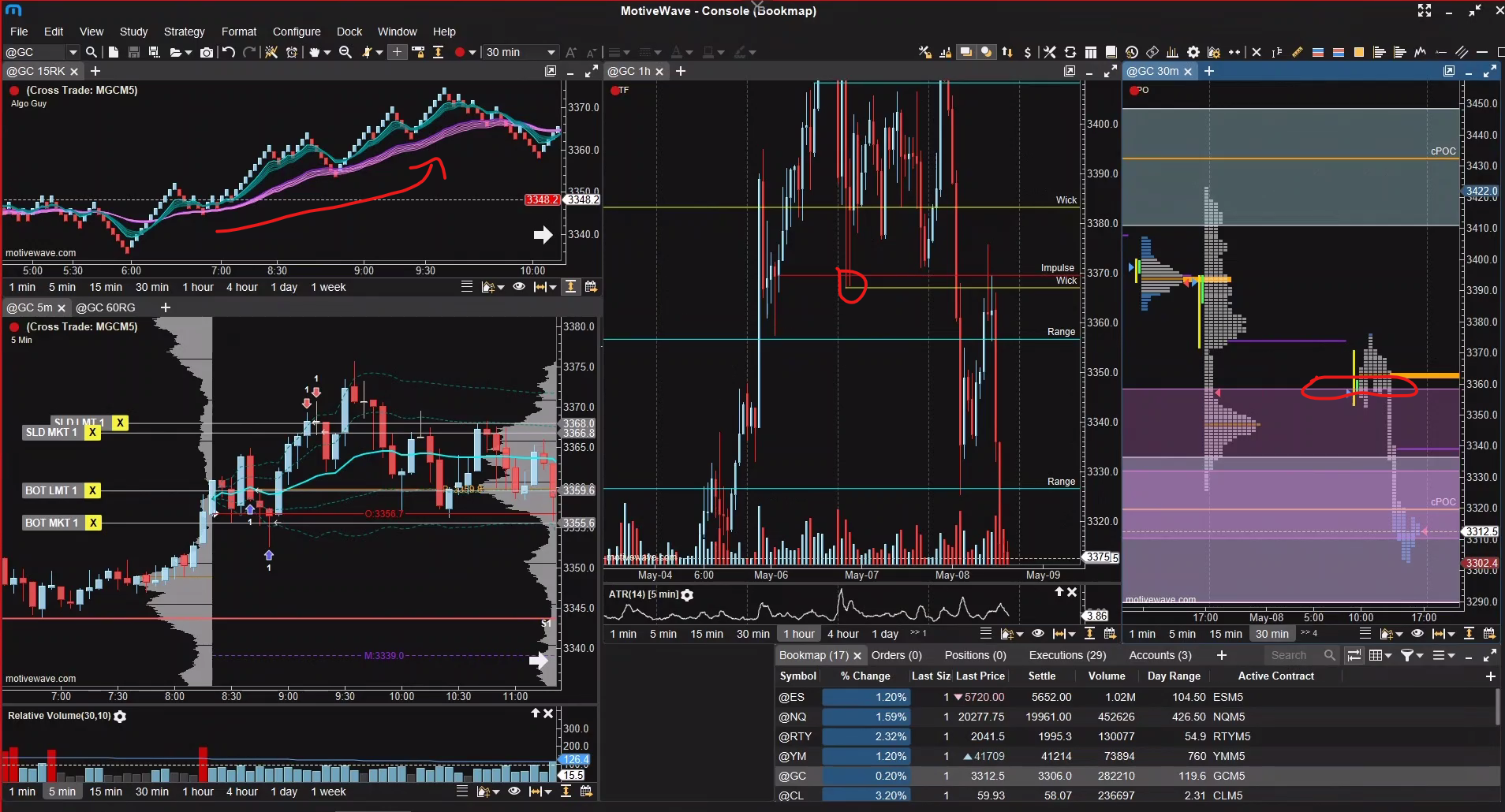Open the buy/sell arrows trade panel
Image resolution: width=1505 pixels, height=812 pixels.
click(x=1007, y=52)
